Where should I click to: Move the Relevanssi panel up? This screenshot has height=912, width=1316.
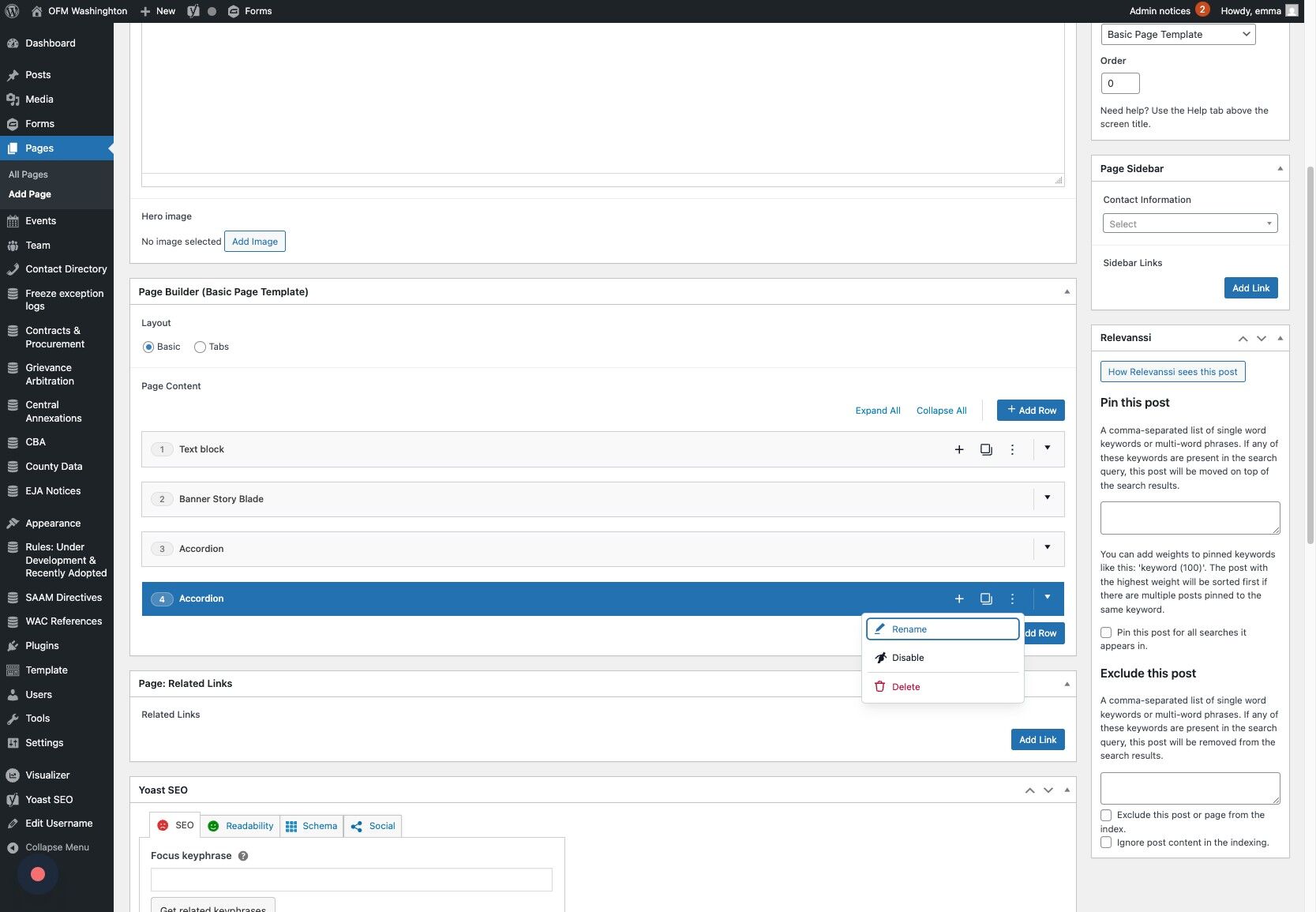coord(1243,339)
